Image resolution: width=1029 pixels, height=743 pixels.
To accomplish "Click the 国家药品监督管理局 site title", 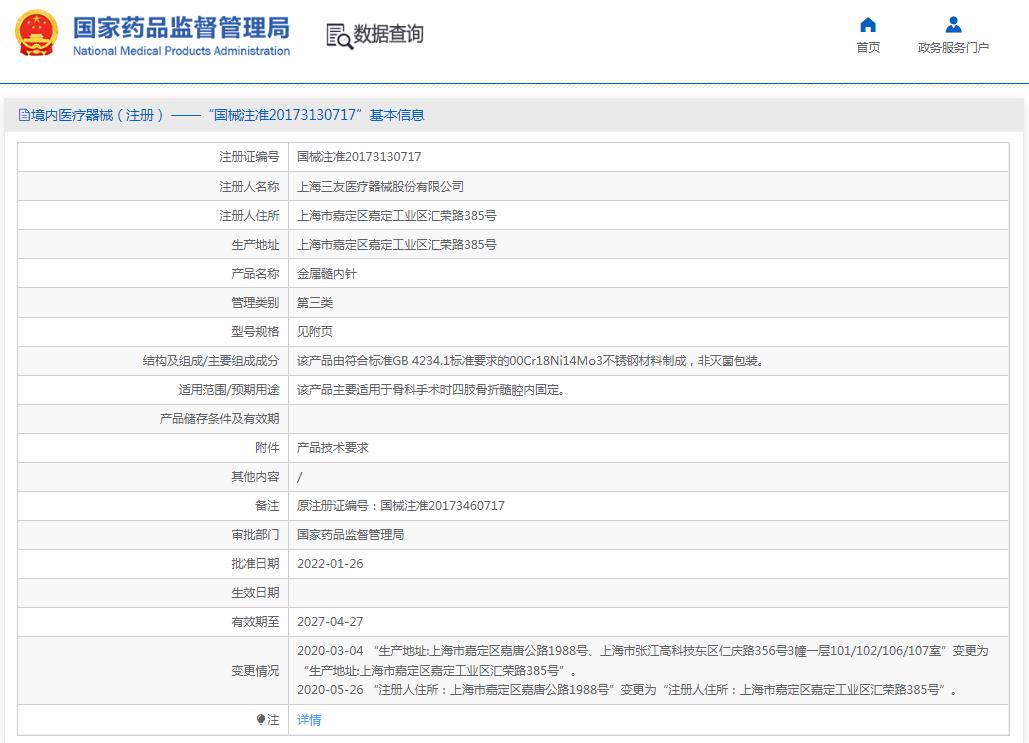I will (x=181, y=26).
